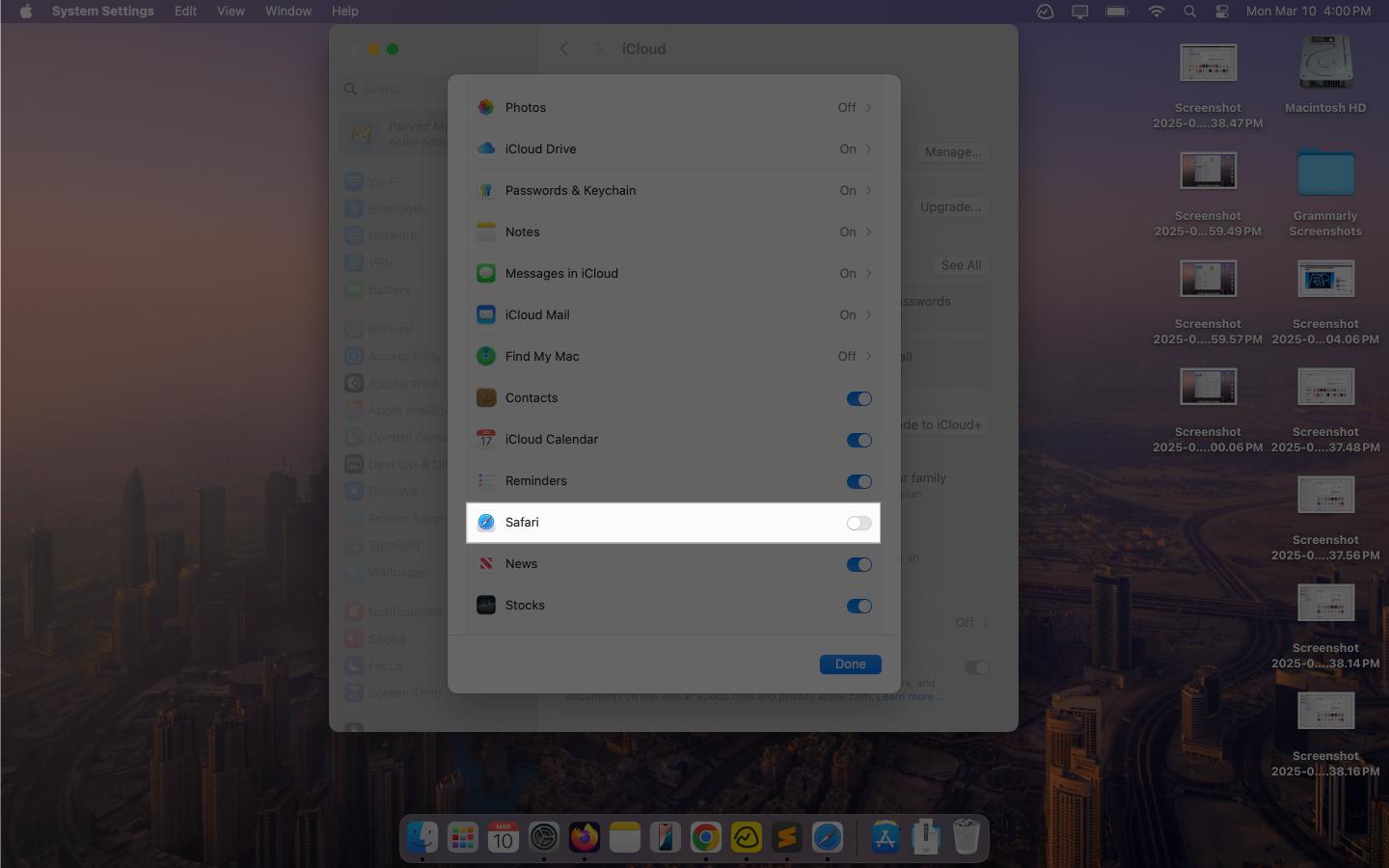Click See All in the iCloud window

(x=961, y=264)
